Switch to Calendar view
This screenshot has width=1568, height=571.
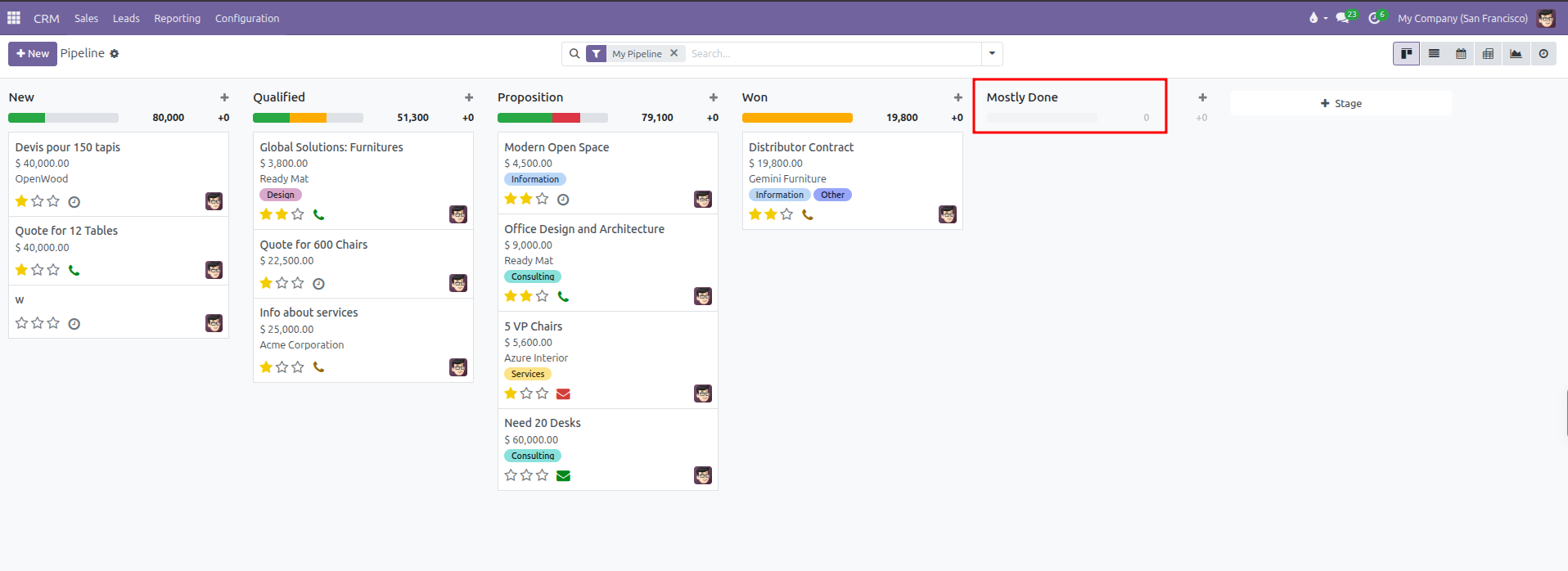point(1461,54)
